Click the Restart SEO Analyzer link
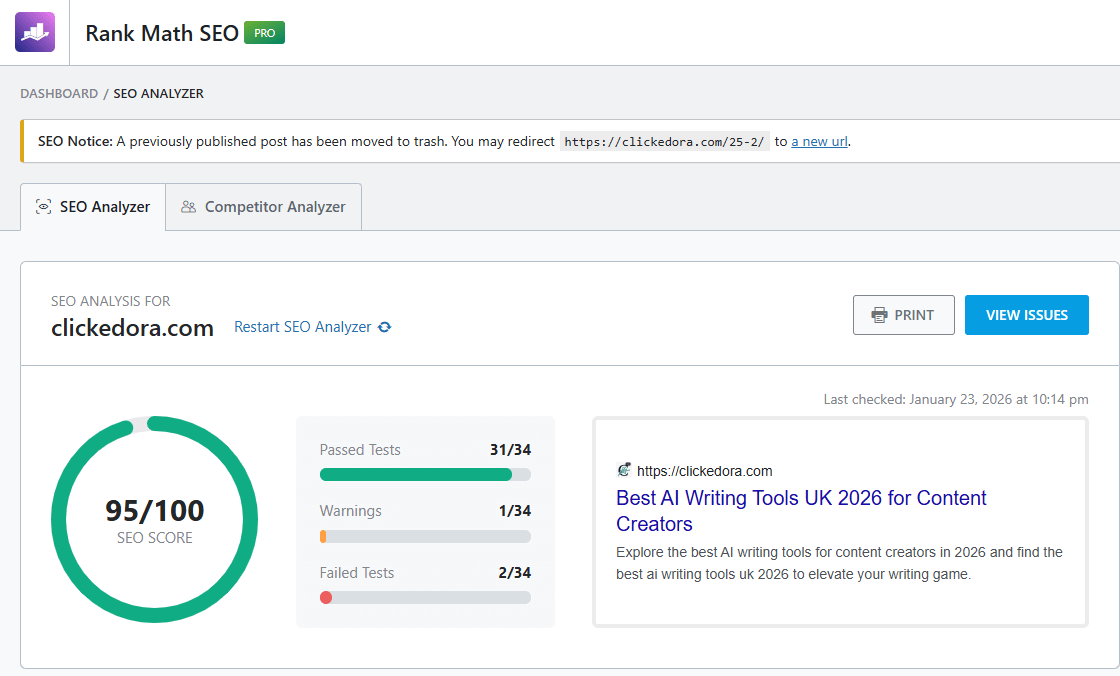The height and width of the screenshot is (676, 1120). point(302,327)
